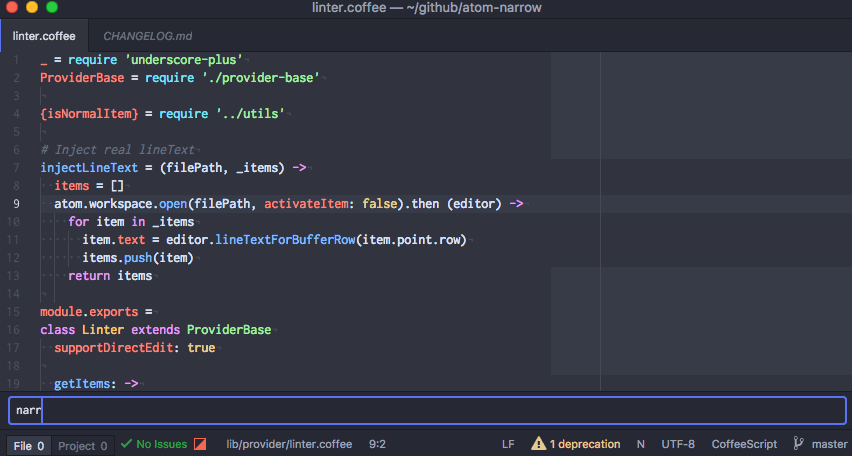Click the {isNormalItem} text on line 4
The width and height of the screenshot is (852, 456).
[89, 114]
